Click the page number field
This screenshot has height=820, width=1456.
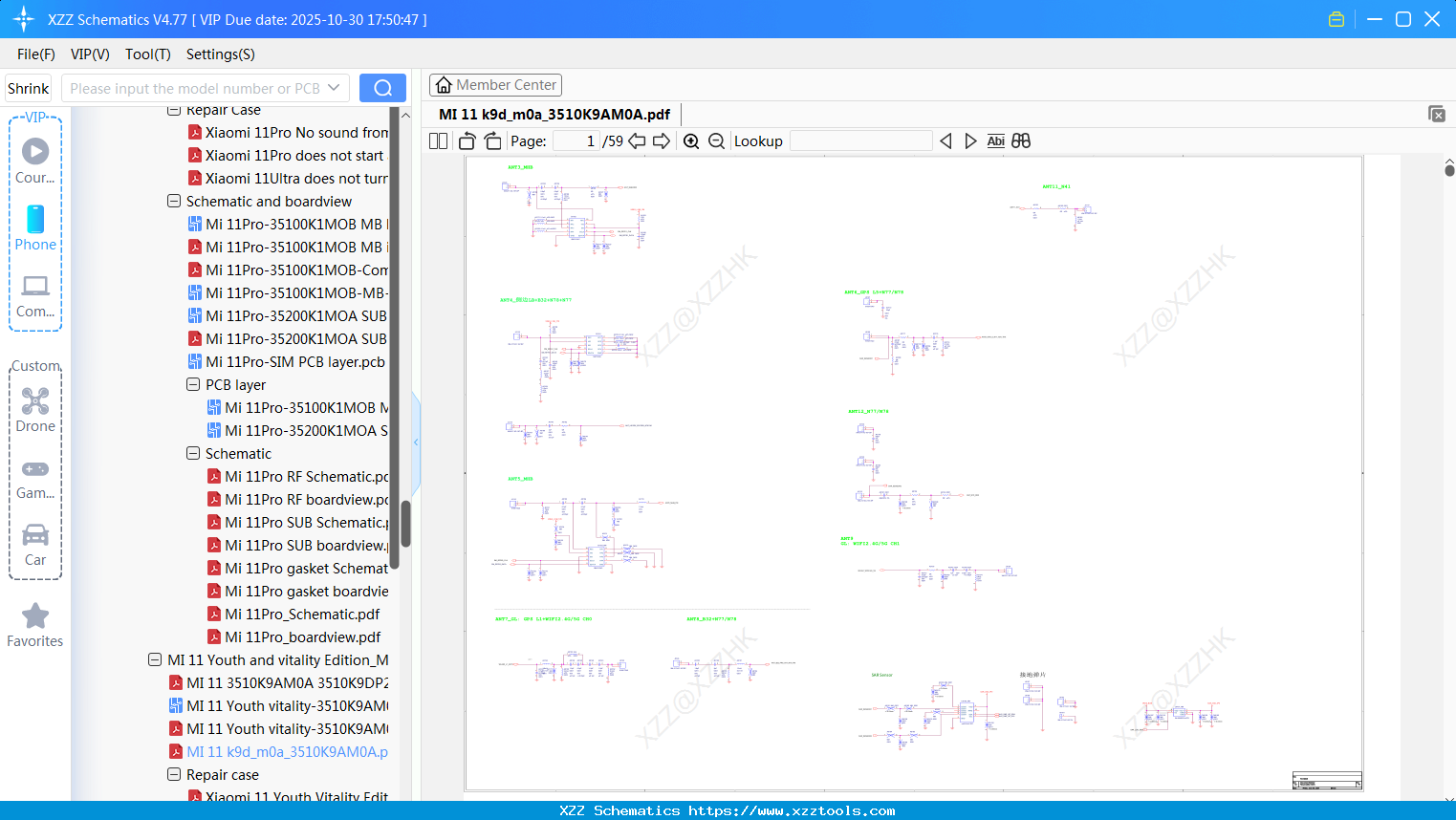(576, 141)
